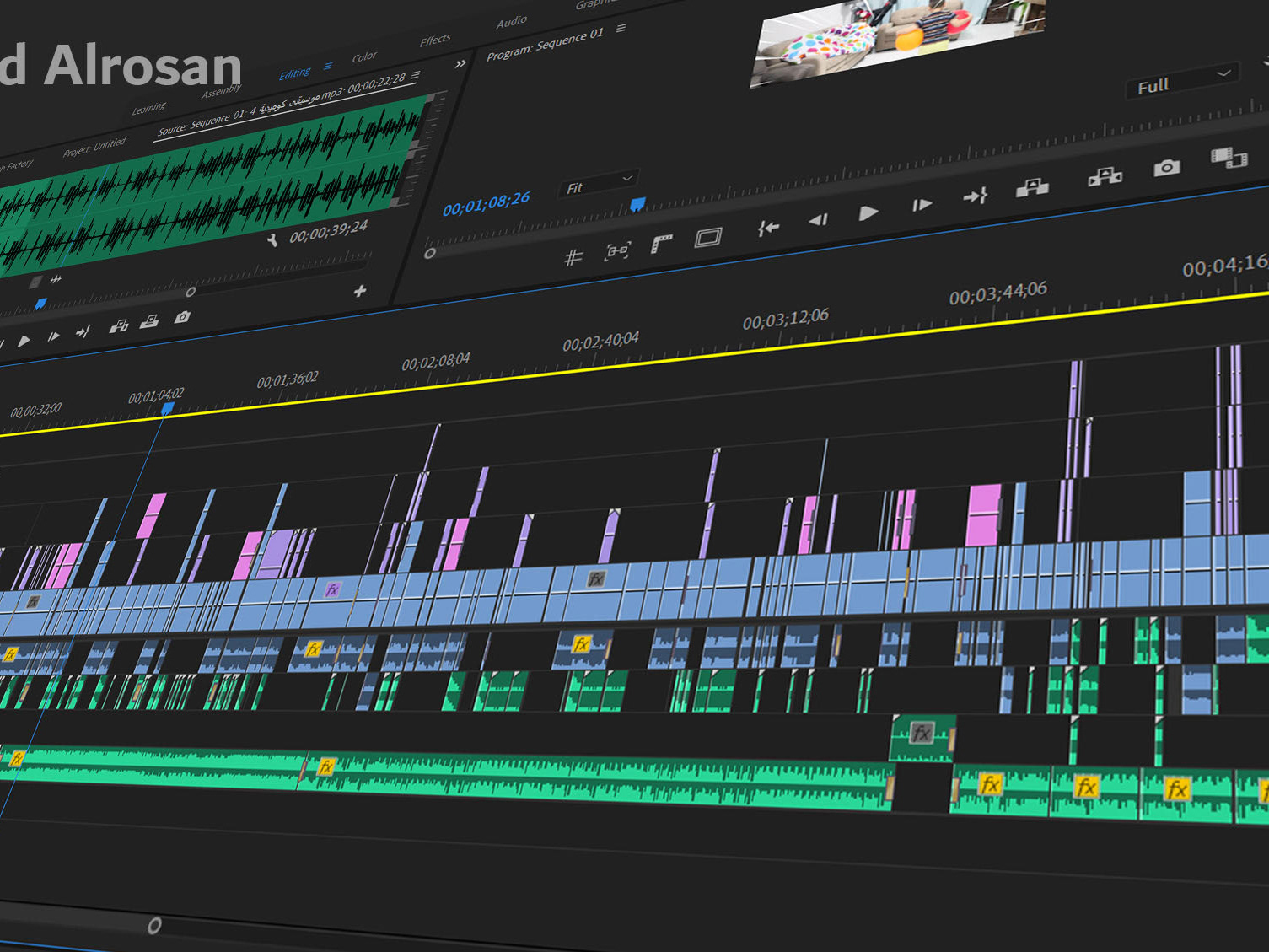Viewport: 1269px width, 952px height.
Task: Switch to the Audio workspace
Action: pyautogui.click(x=511, y=22)
